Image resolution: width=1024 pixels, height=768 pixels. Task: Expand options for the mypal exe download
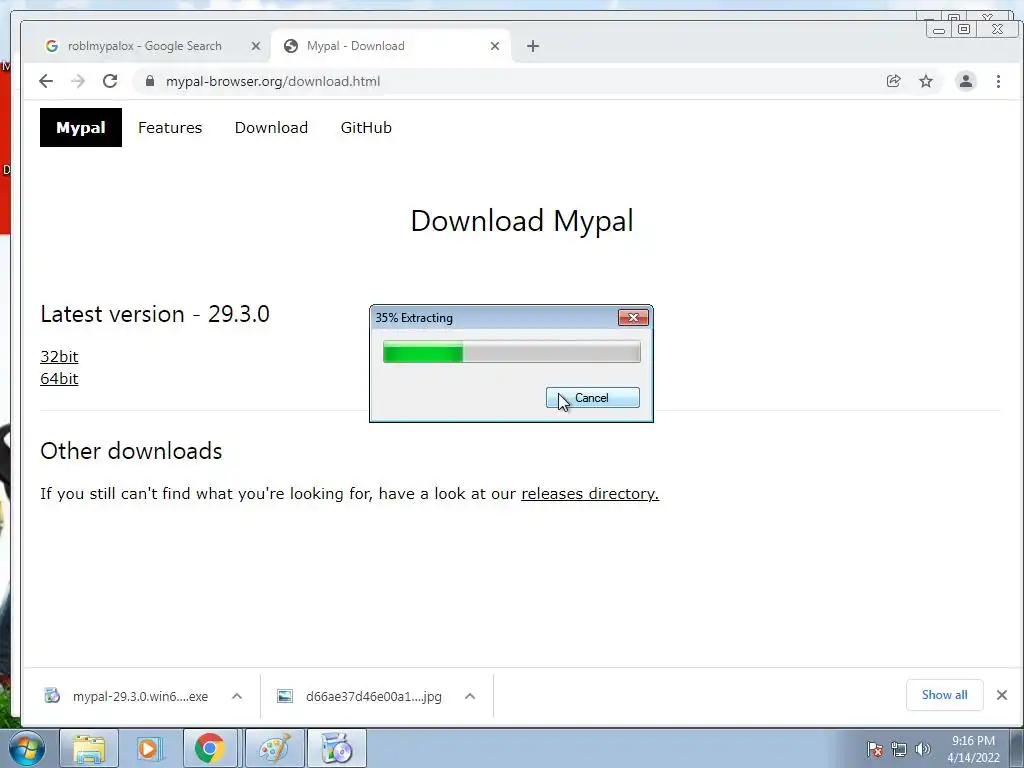click(237, 696)
